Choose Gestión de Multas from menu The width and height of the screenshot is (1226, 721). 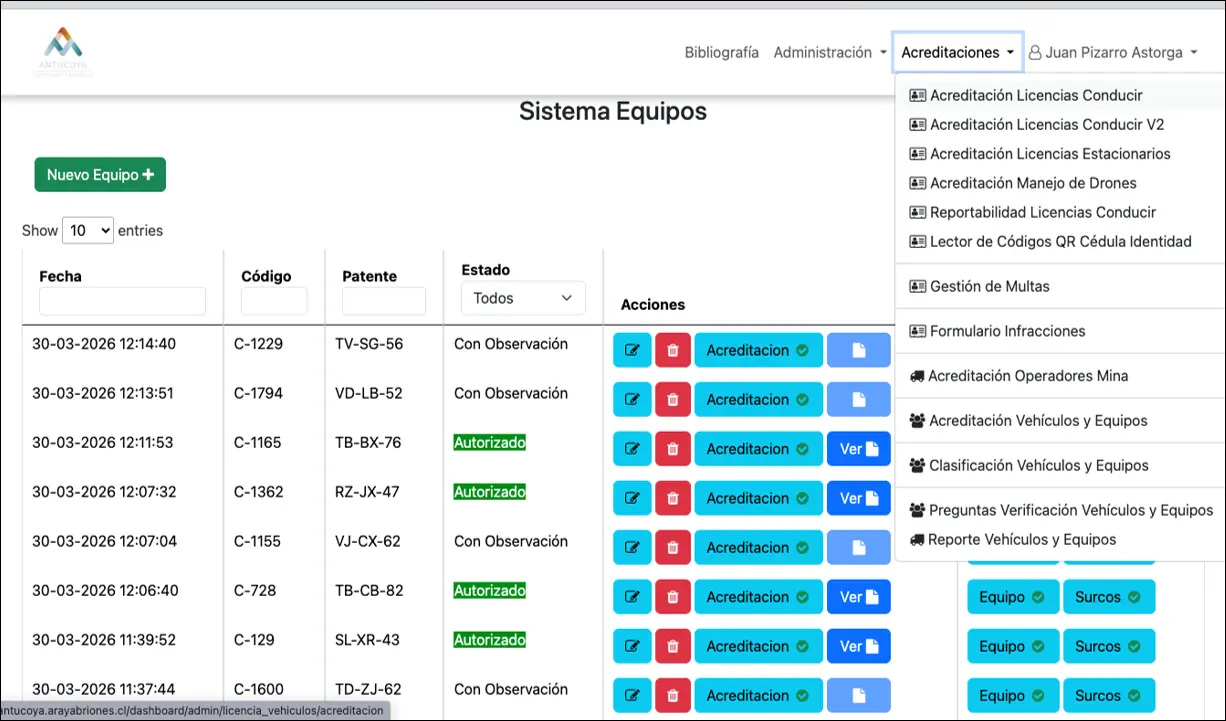989,286
